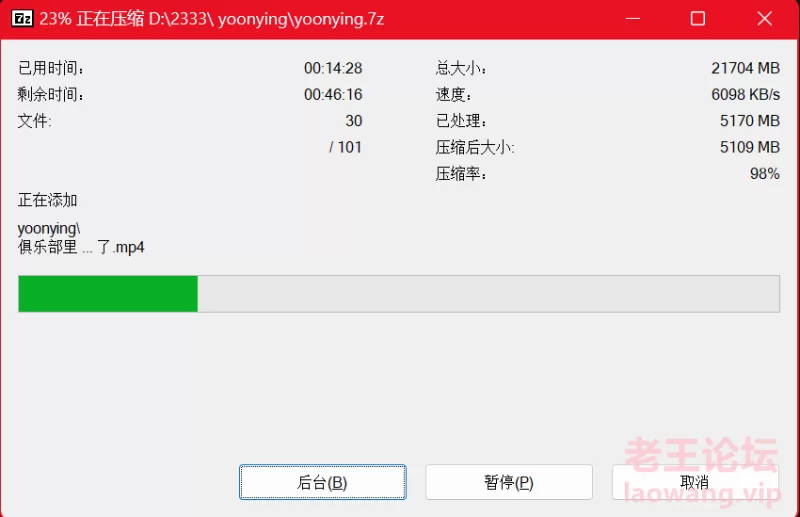The height and width of the screenshot is (517, 800).
Task: Click the elapsed time value 00:14:28
Action: (333, 68)
